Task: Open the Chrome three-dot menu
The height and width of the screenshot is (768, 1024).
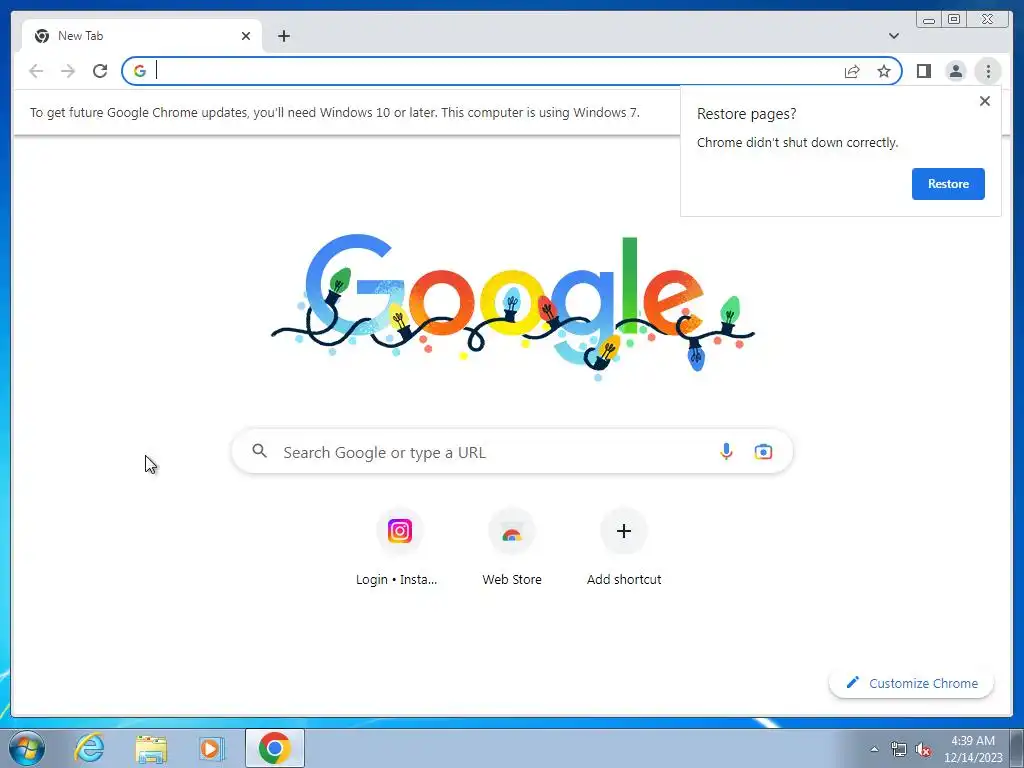Action: click(988, 71)
